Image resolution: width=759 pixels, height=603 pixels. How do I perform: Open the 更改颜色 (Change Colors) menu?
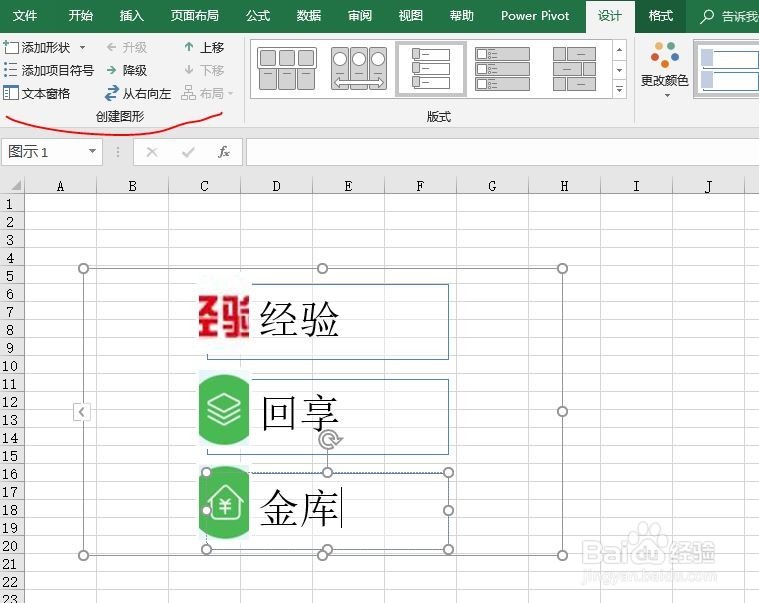(x=664, y=69)
